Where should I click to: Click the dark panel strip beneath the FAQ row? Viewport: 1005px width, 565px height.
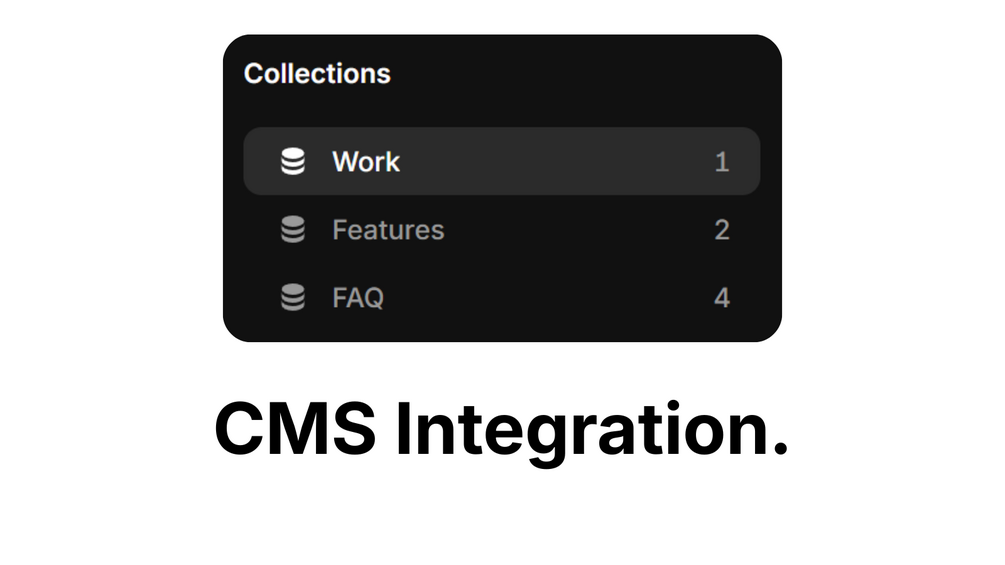coord(500,330)
